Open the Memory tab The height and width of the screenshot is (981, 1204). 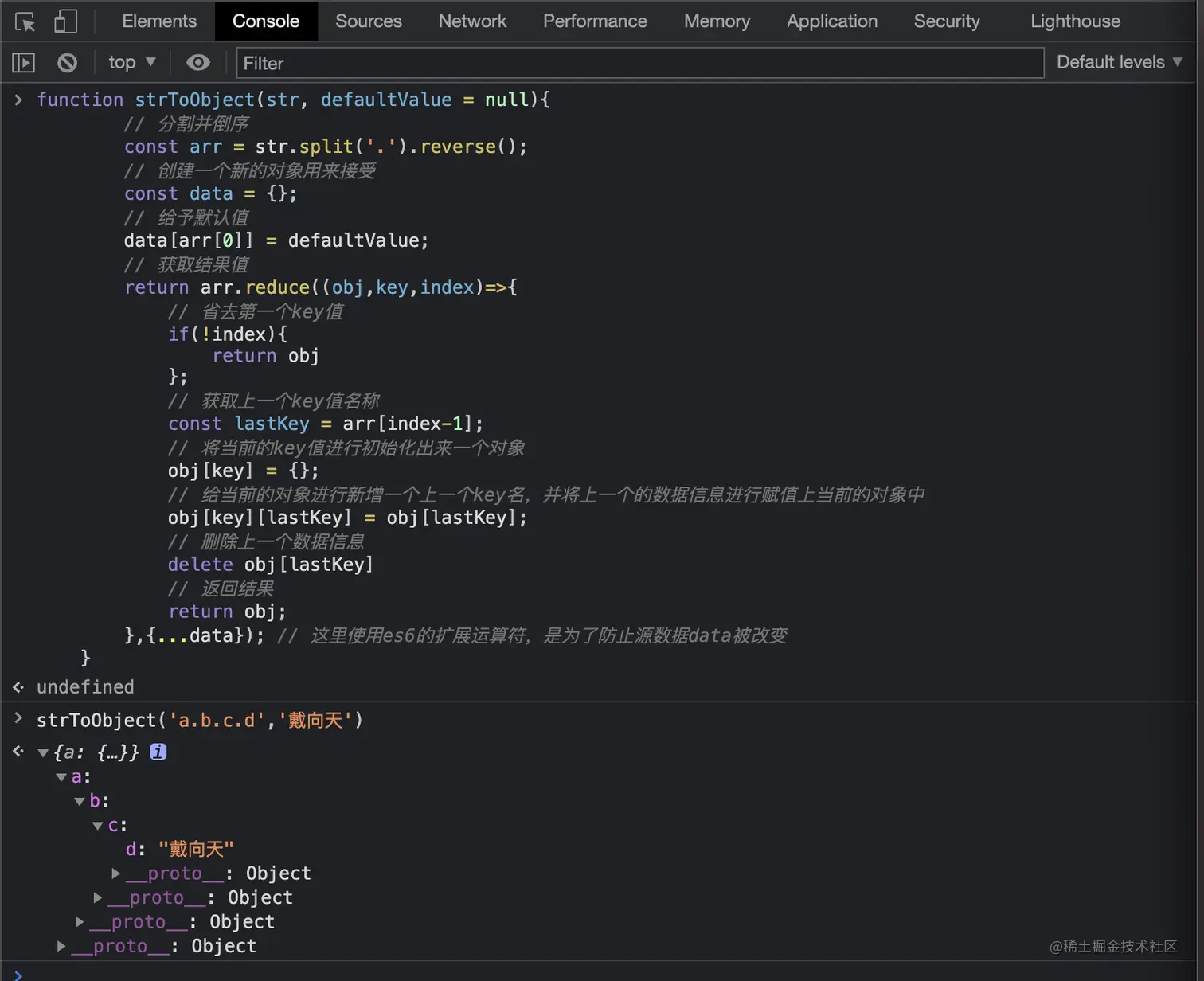tap(717, 21)
